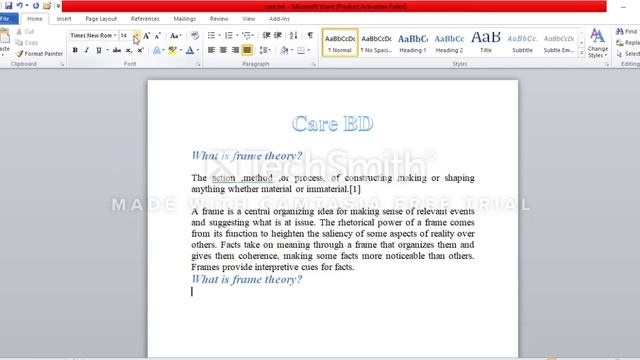The height and width of the screenshot is (360, 640).
Task: Open the Font dialog launcher
Action: [198, 64]
